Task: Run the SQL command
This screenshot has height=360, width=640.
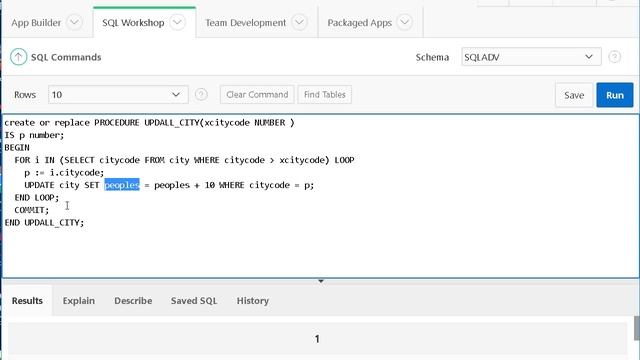Action: 615,95
